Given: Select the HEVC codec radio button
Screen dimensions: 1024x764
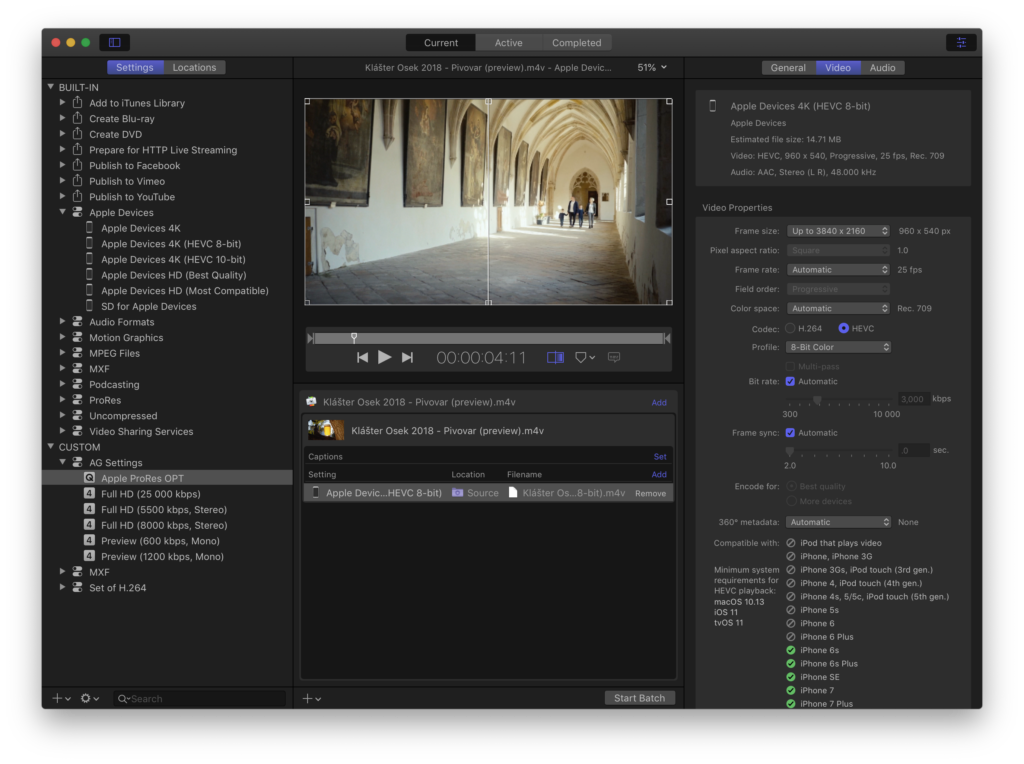Looking at the screenshot, I should [x=844, y=328].
